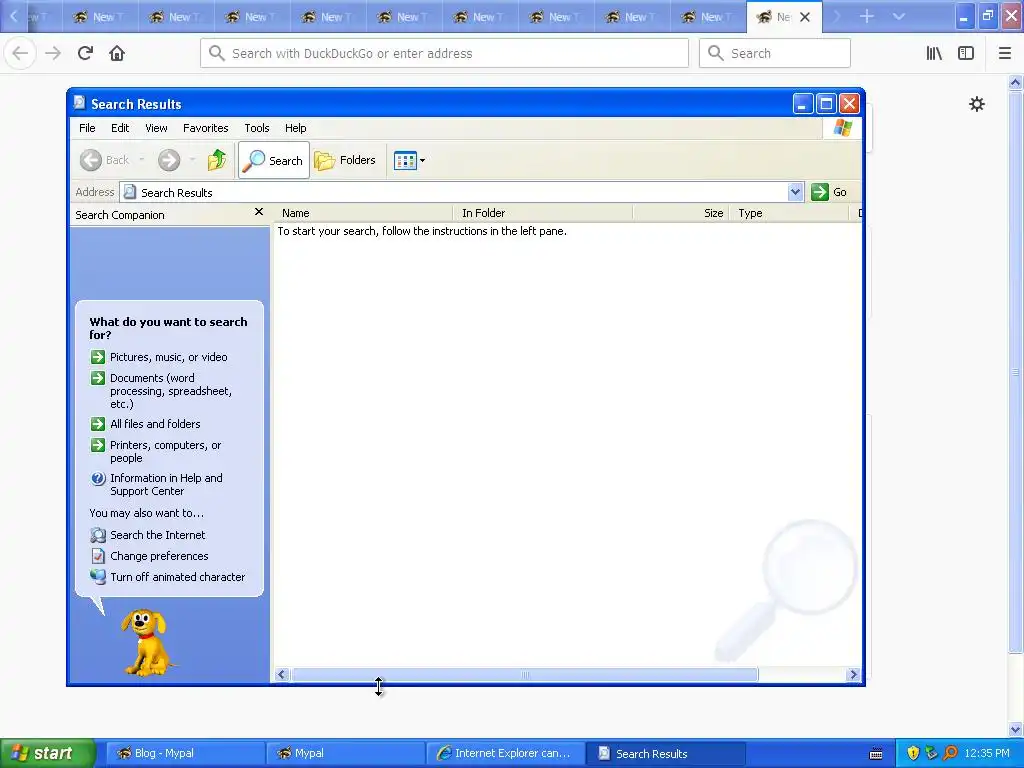Click the Windows Start button
The image size is (1024, 768).
[x=47, y=753]
